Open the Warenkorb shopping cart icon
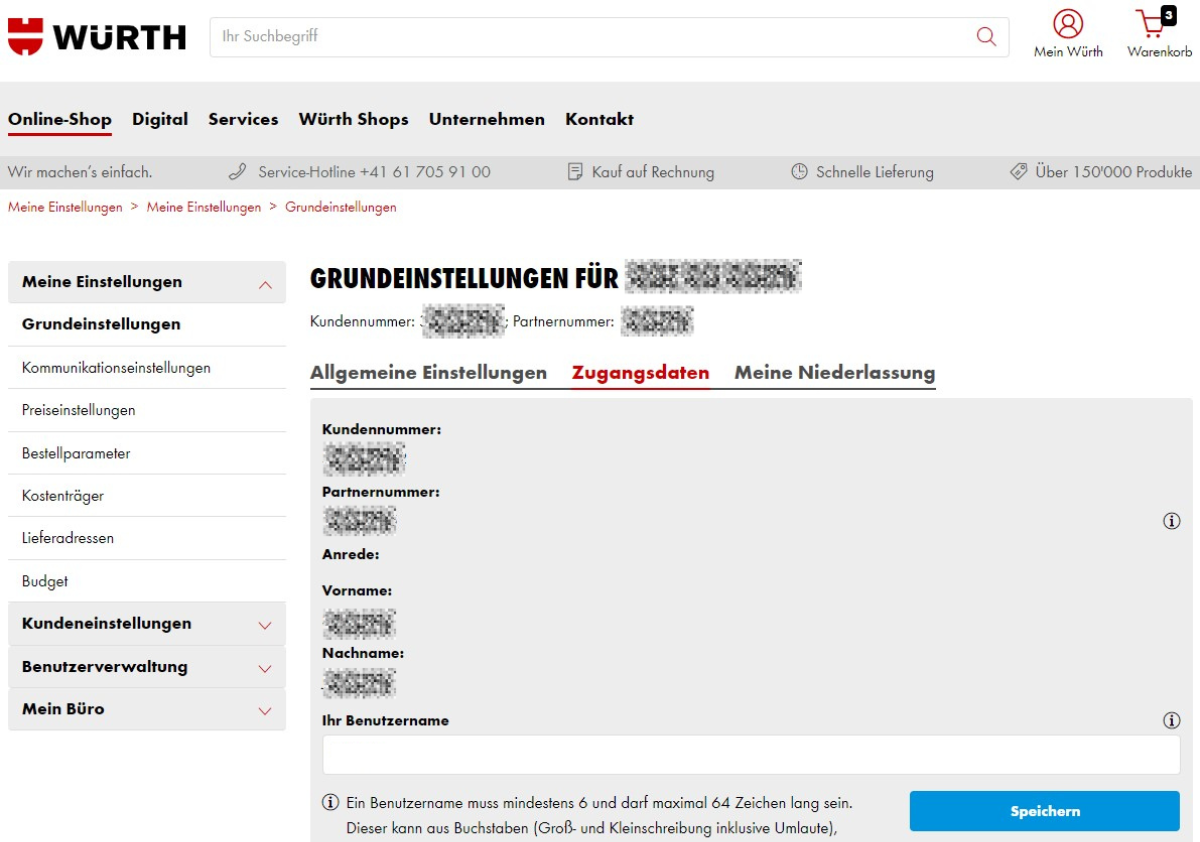Viewport: 1200px width, 842px height. pos(1157,24)
